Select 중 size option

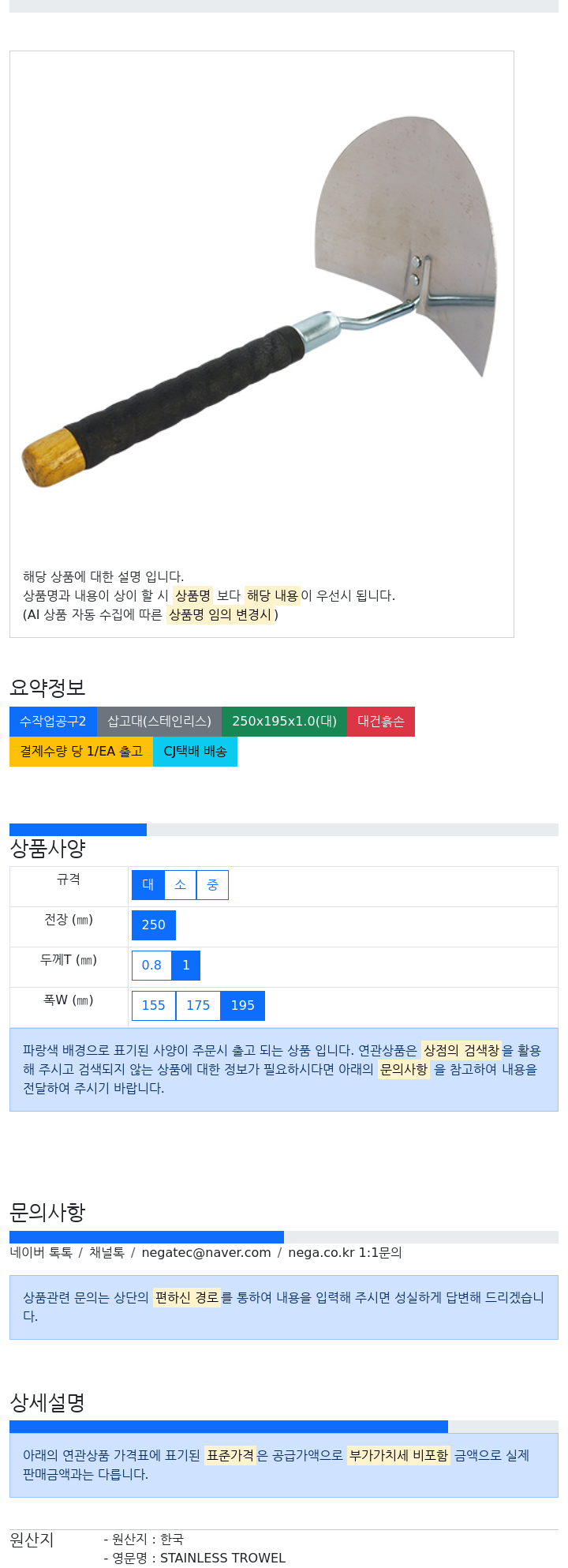212,885
